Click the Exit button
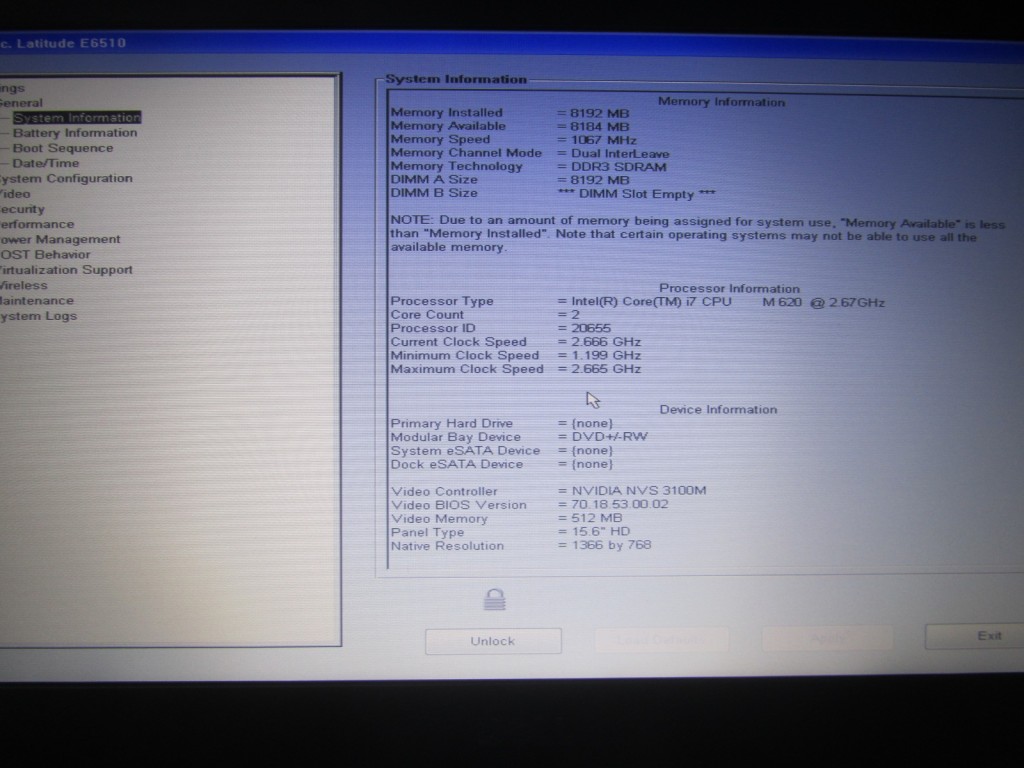Viewport: 1024px width, 768px height. pos(974,636)
